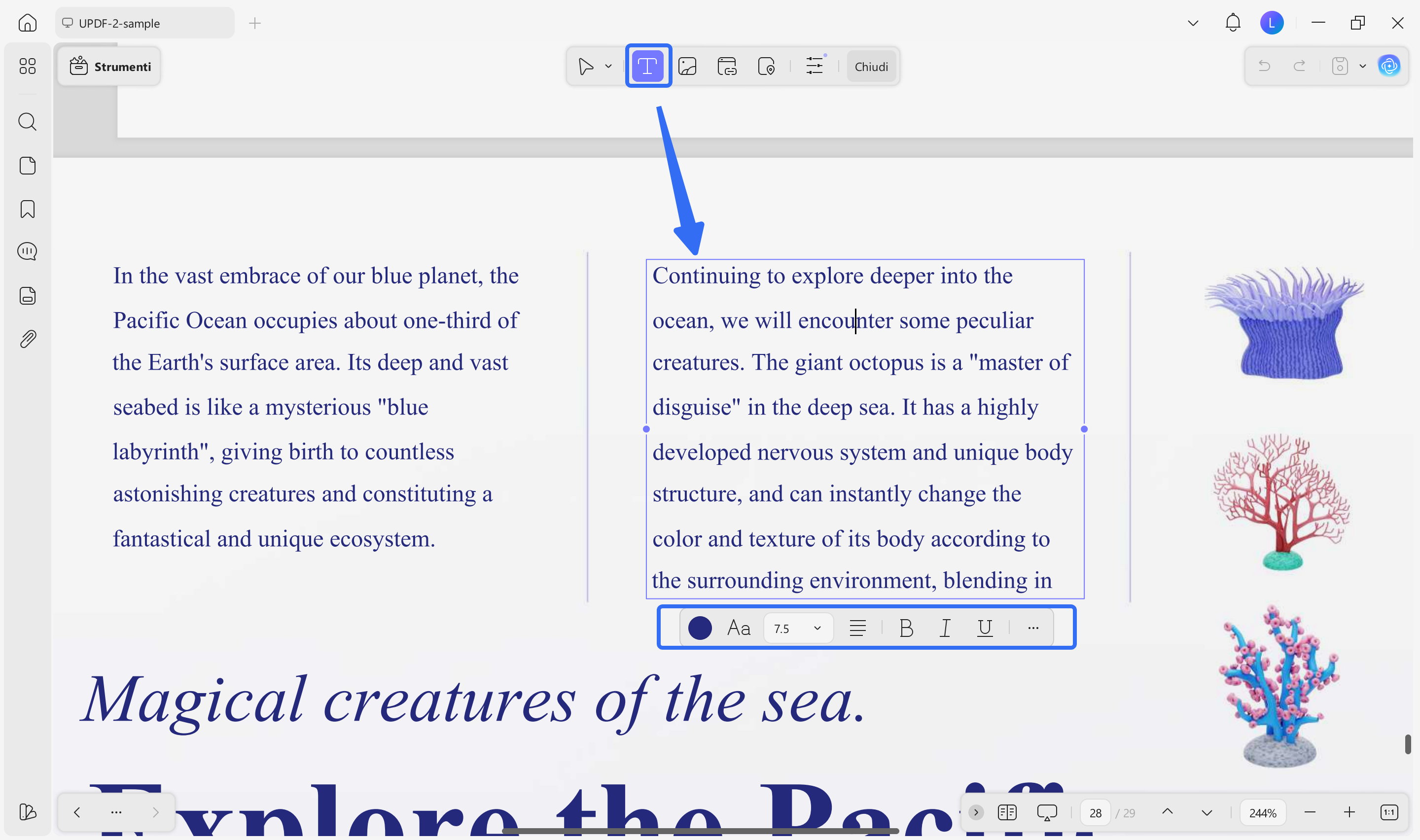This screenshot has width=1420, height=840.
Task: Go forward with bottom-left arrow
Action: [156, 812]
